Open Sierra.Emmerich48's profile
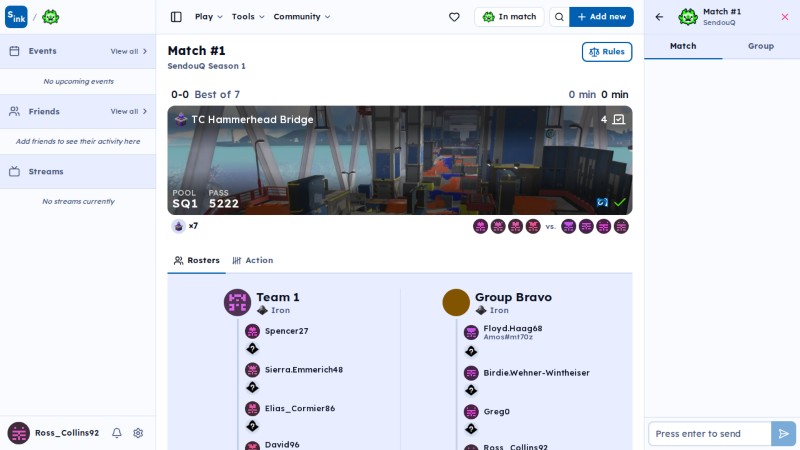 point(304,370)
